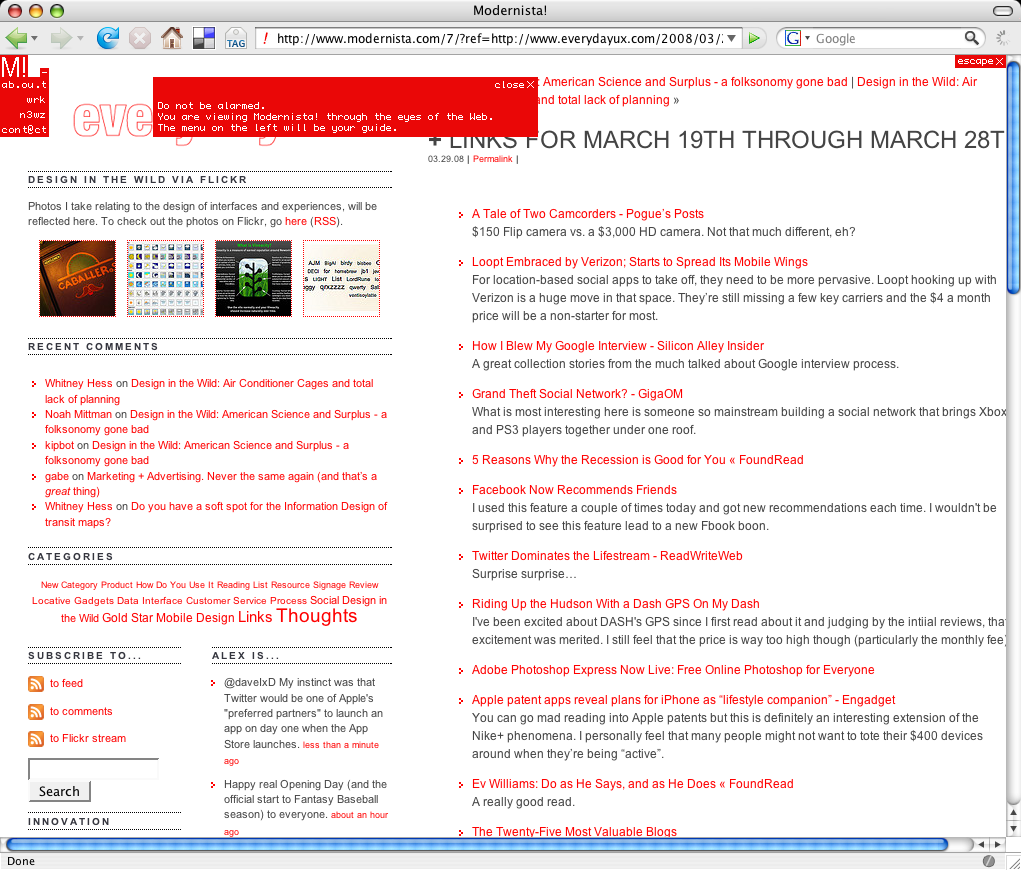Open commenter 'kipbot' link
This screenshot has width=1021, height=870.
59,445
